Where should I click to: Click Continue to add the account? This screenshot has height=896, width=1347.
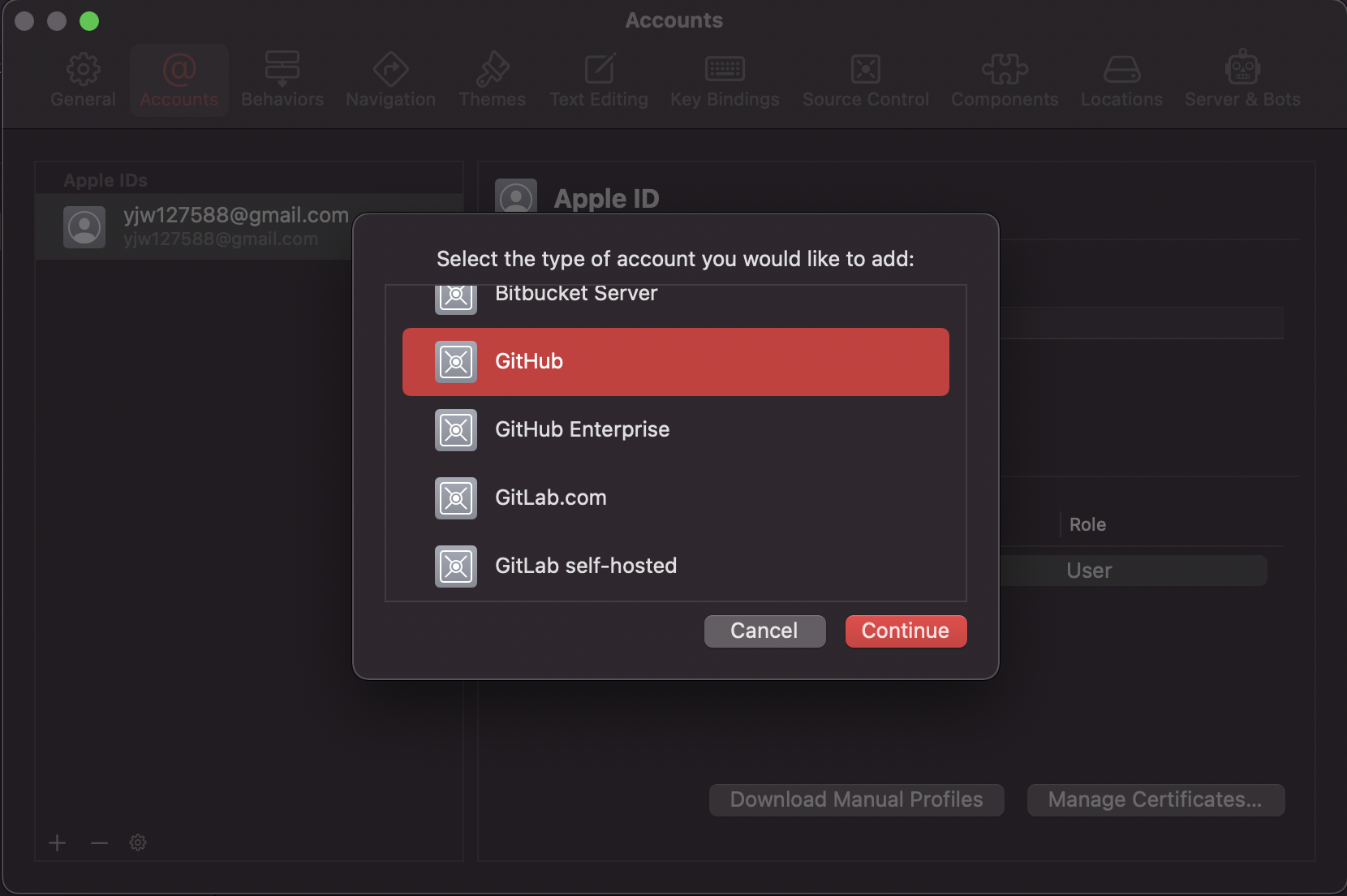(x=906, y=631)
